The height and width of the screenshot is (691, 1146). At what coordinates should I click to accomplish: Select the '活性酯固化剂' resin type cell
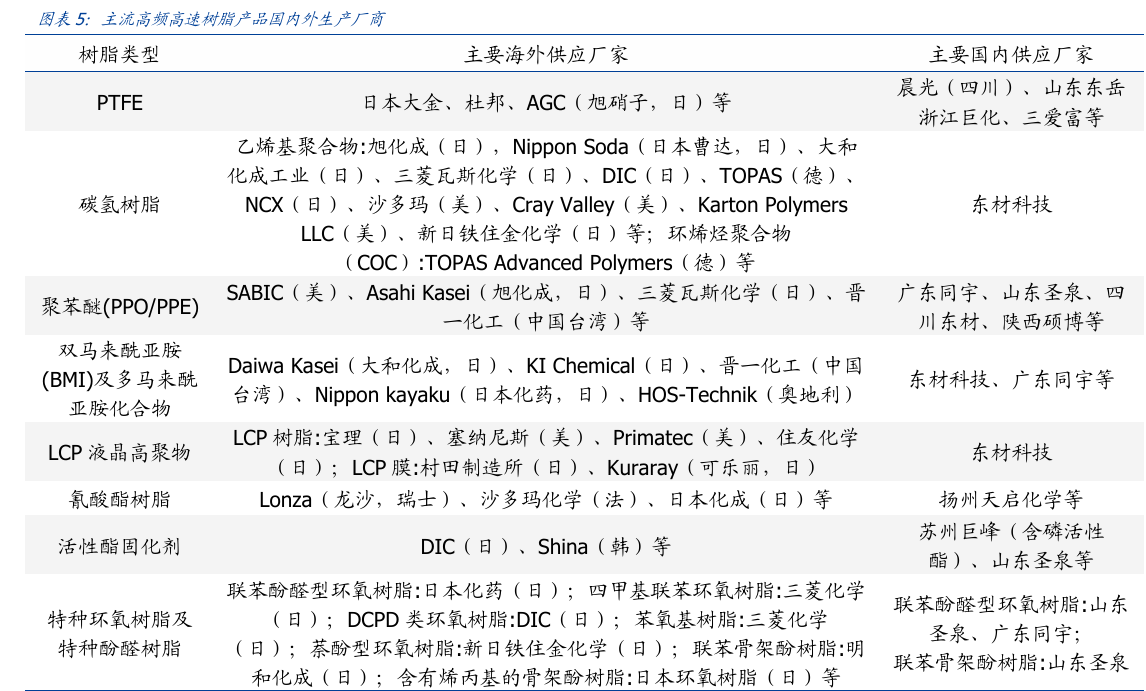pos(119,546)
